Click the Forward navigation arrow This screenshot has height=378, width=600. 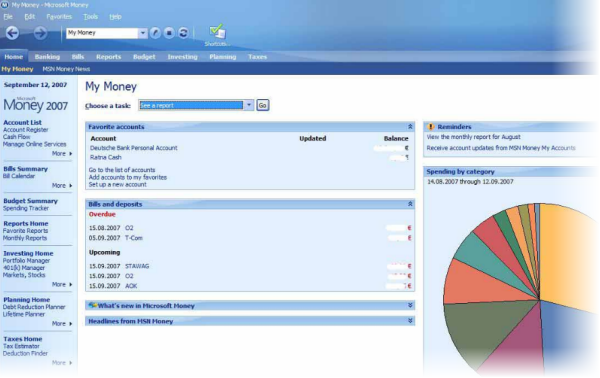(x=40, y=33)
